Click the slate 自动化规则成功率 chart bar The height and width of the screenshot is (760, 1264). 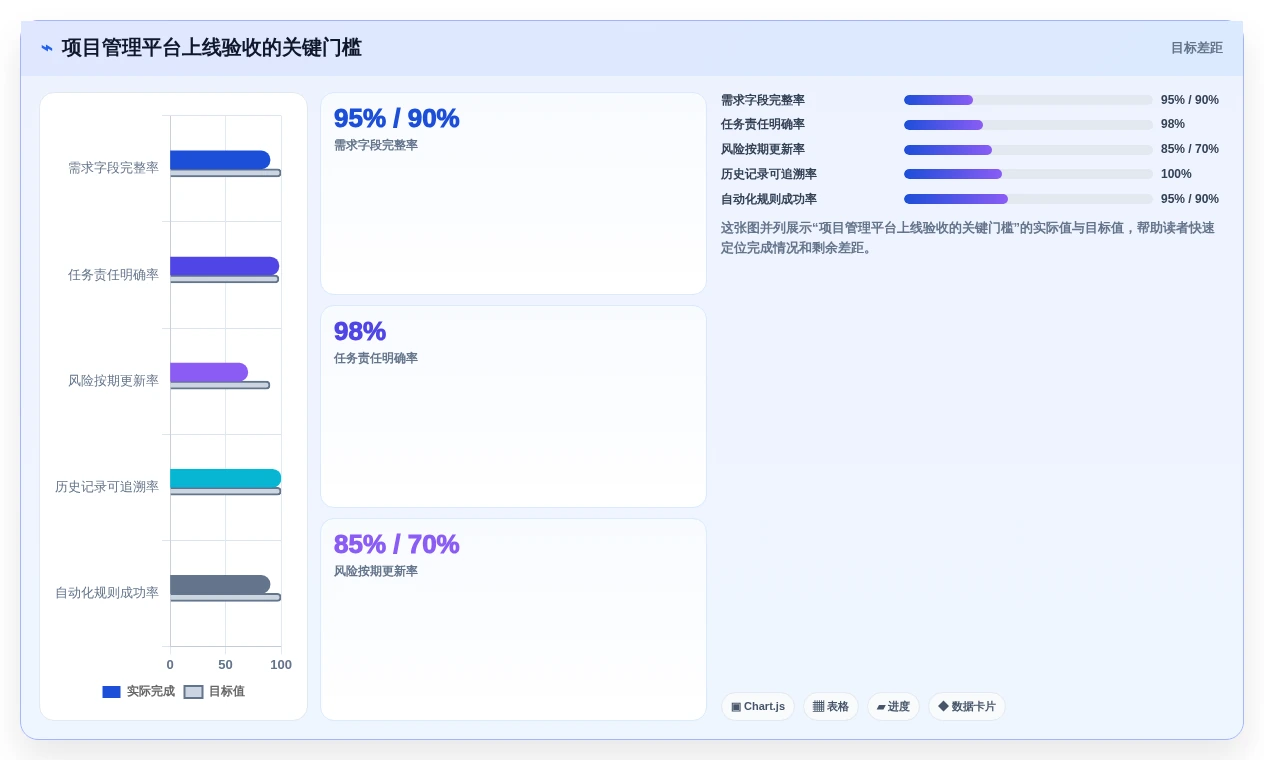click(x=220, y=584)
